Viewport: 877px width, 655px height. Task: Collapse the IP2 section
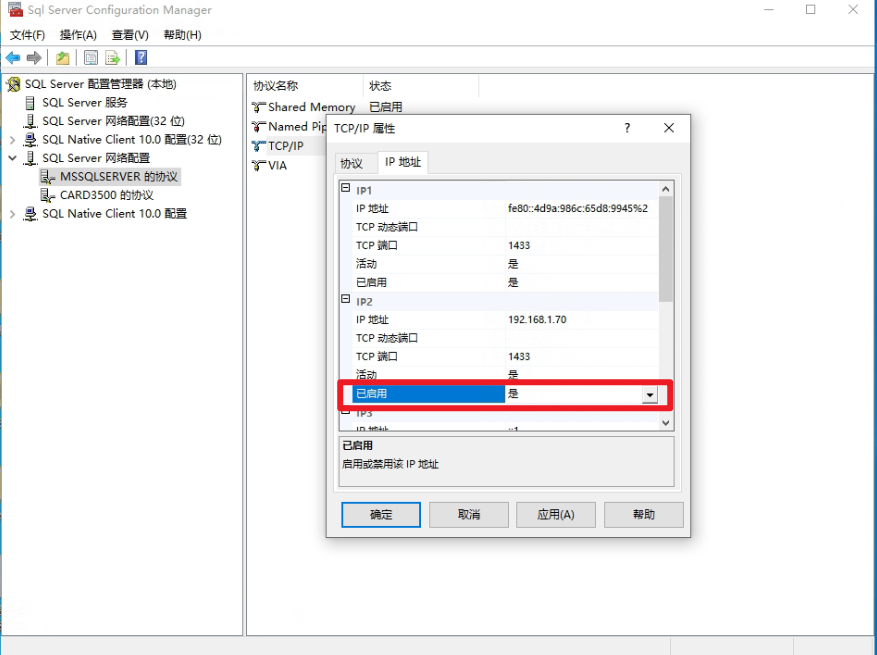(x=346, y=299)
